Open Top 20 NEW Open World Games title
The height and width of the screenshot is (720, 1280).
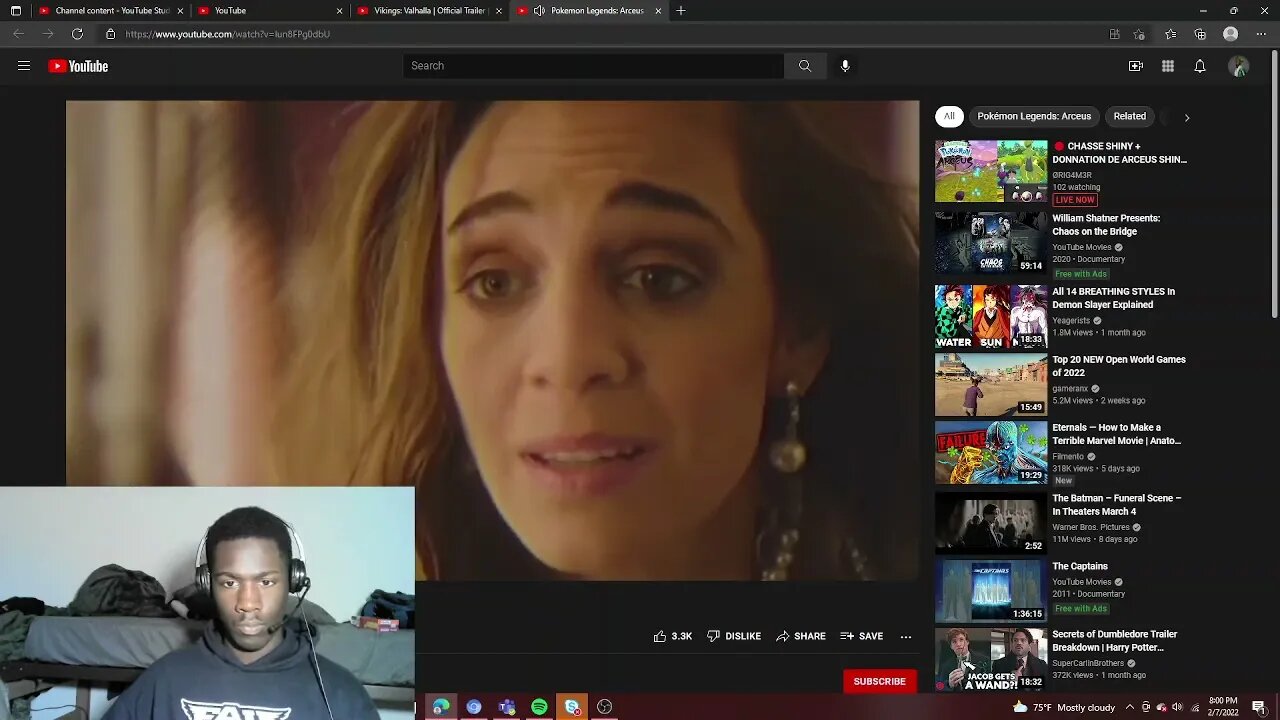[x=1119, y=366]
